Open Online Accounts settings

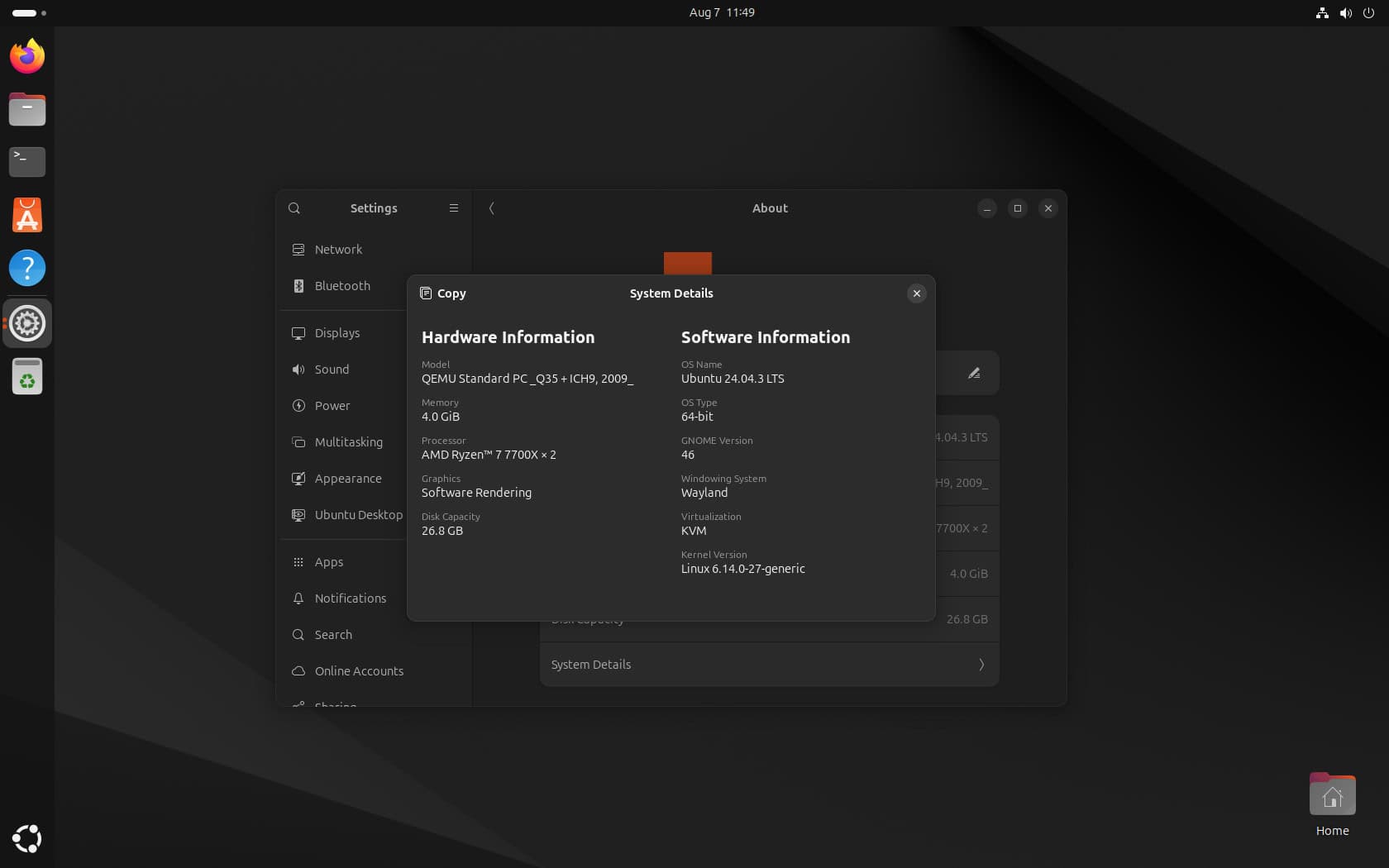pyautogui.click(x=375, y=671)
